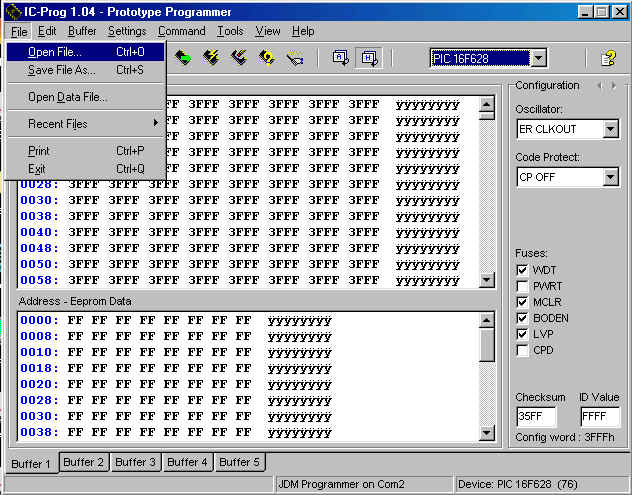Image resolution: width=632 pixels, height=495 pixels.
Task: Click the Eeprom Data scrollbar thumb
Action: point(486,345)
